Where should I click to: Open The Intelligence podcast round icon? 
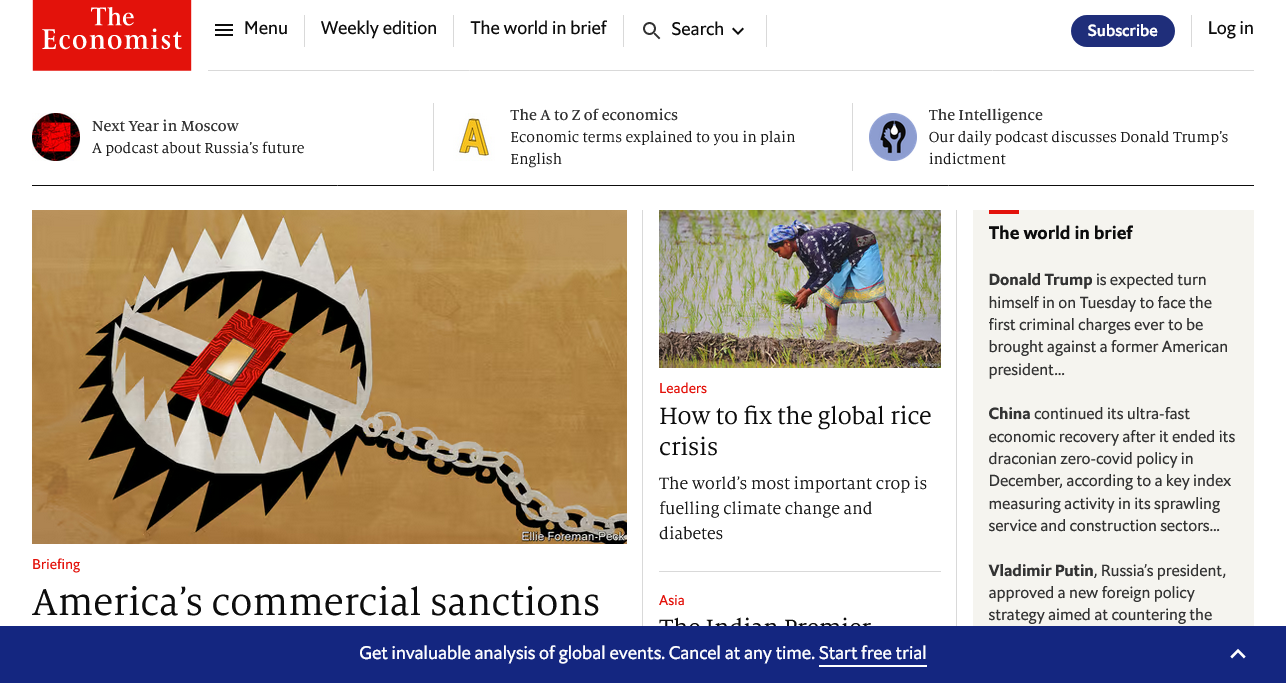click(x=893, y=137)
